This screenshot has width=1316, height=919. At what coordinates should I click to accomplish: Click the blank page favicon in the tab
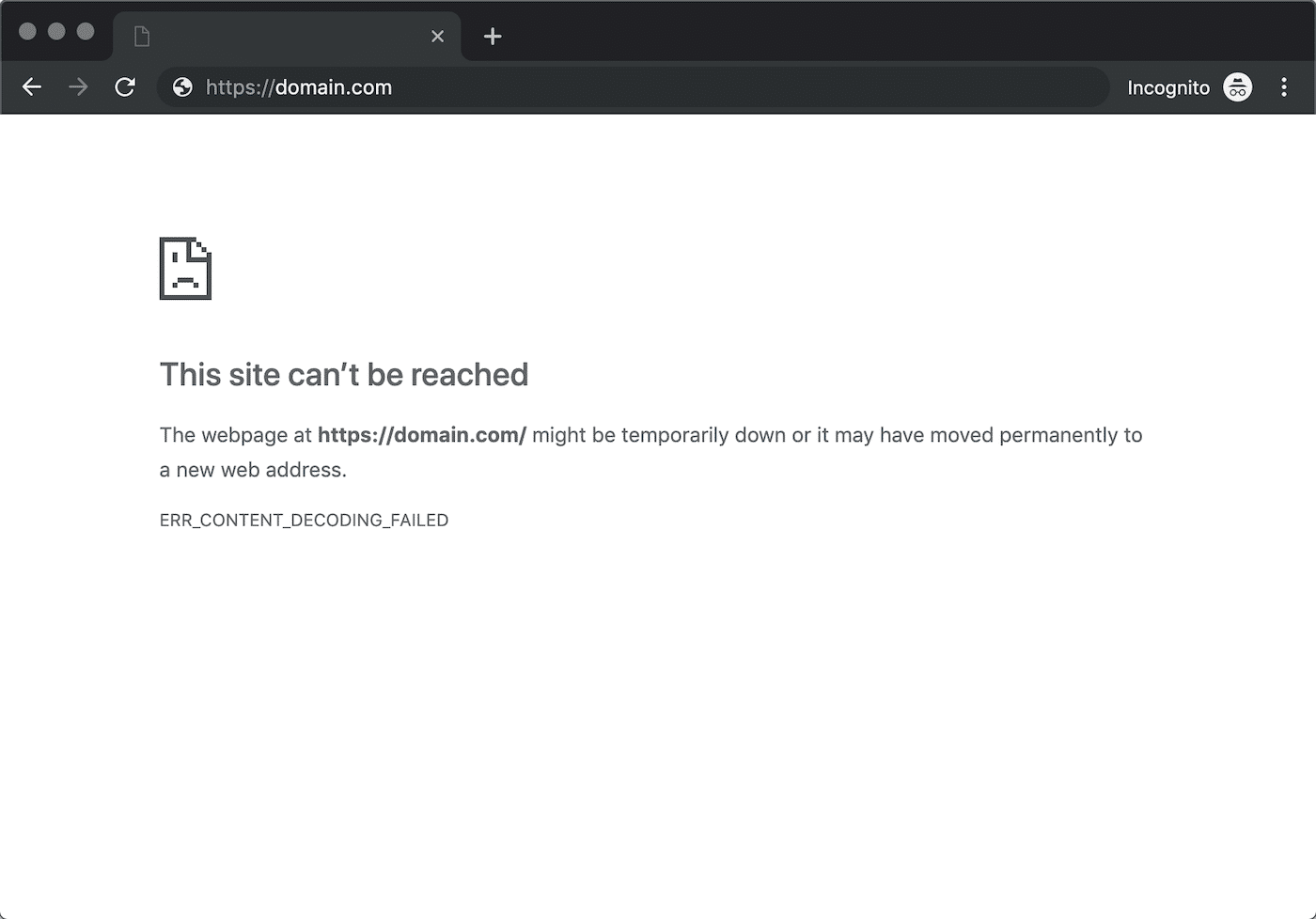pyautogui.click(x=142, y=37)
